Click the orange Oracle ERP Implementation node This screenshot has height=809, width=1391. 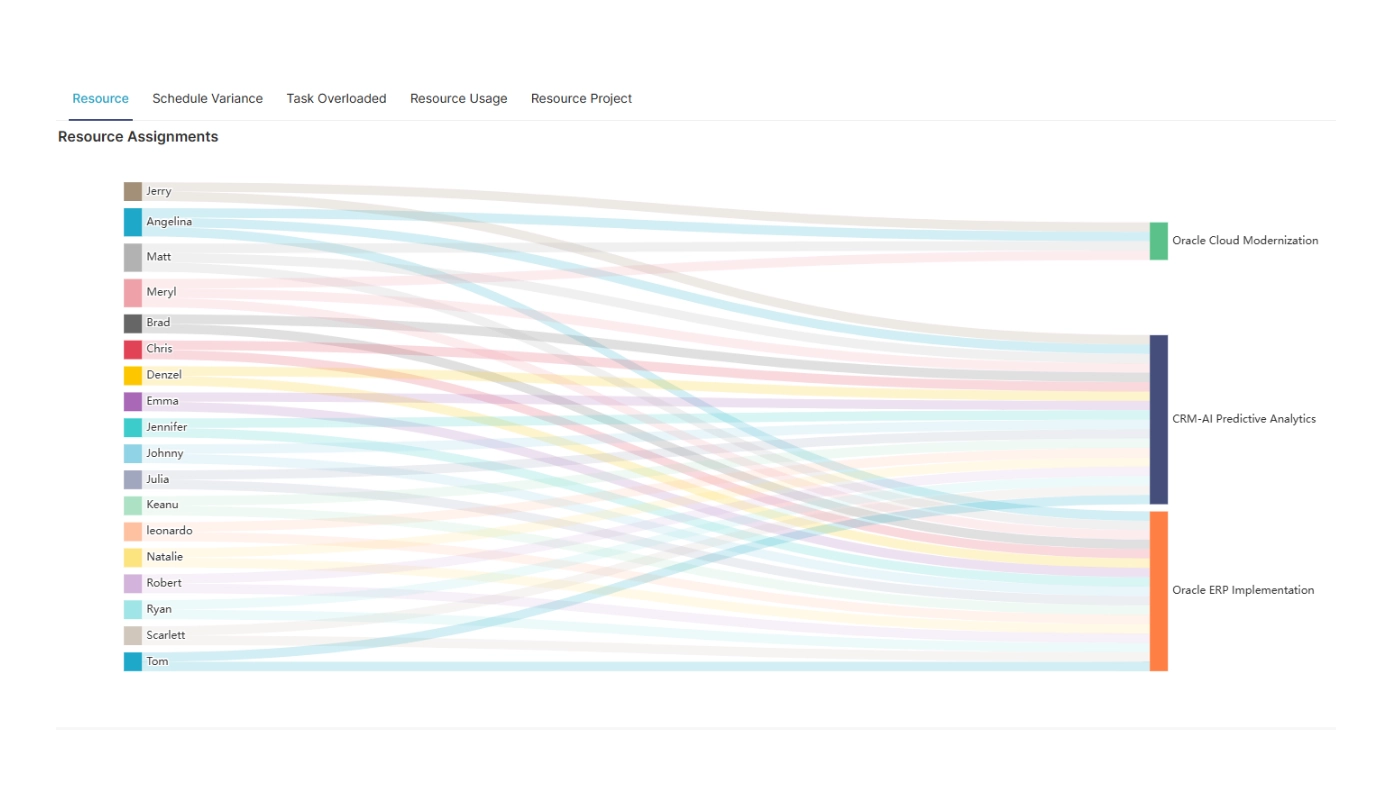point(1159,591)
